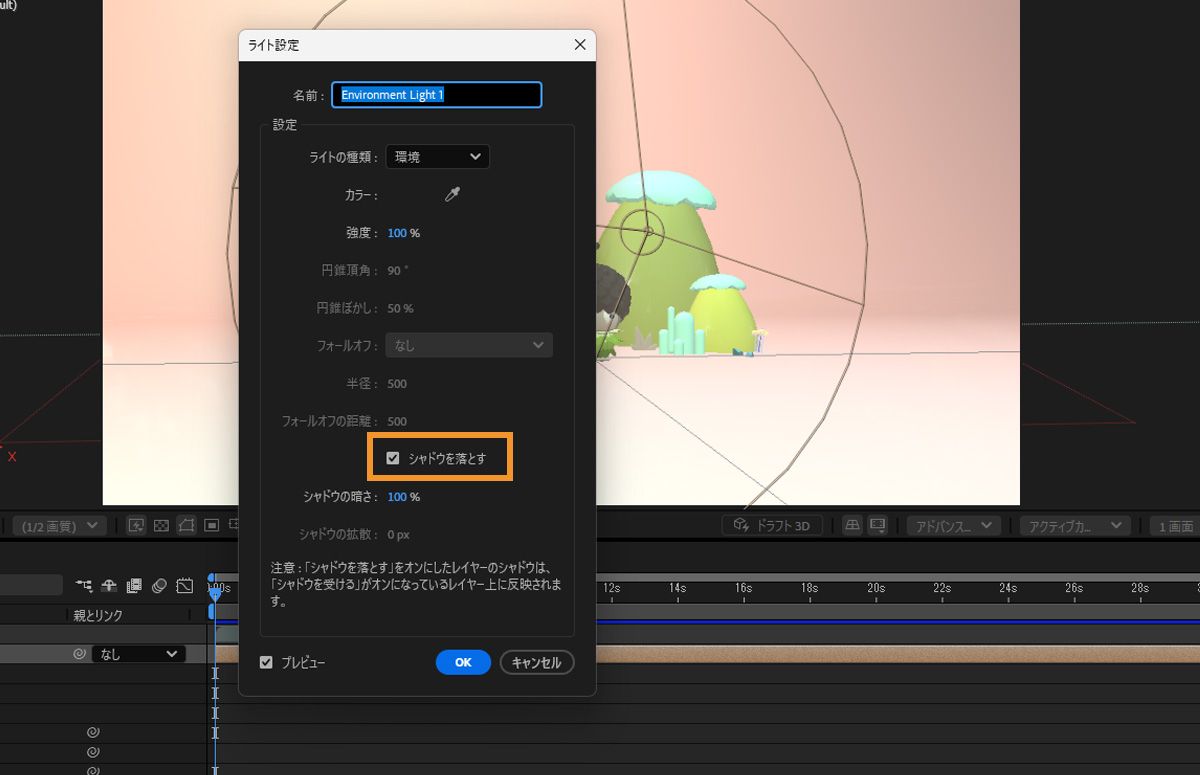Viewport: 1200px width, 775px height.
Task: Toggle the プレビュー checkbox
Action: tap(266, 662)
